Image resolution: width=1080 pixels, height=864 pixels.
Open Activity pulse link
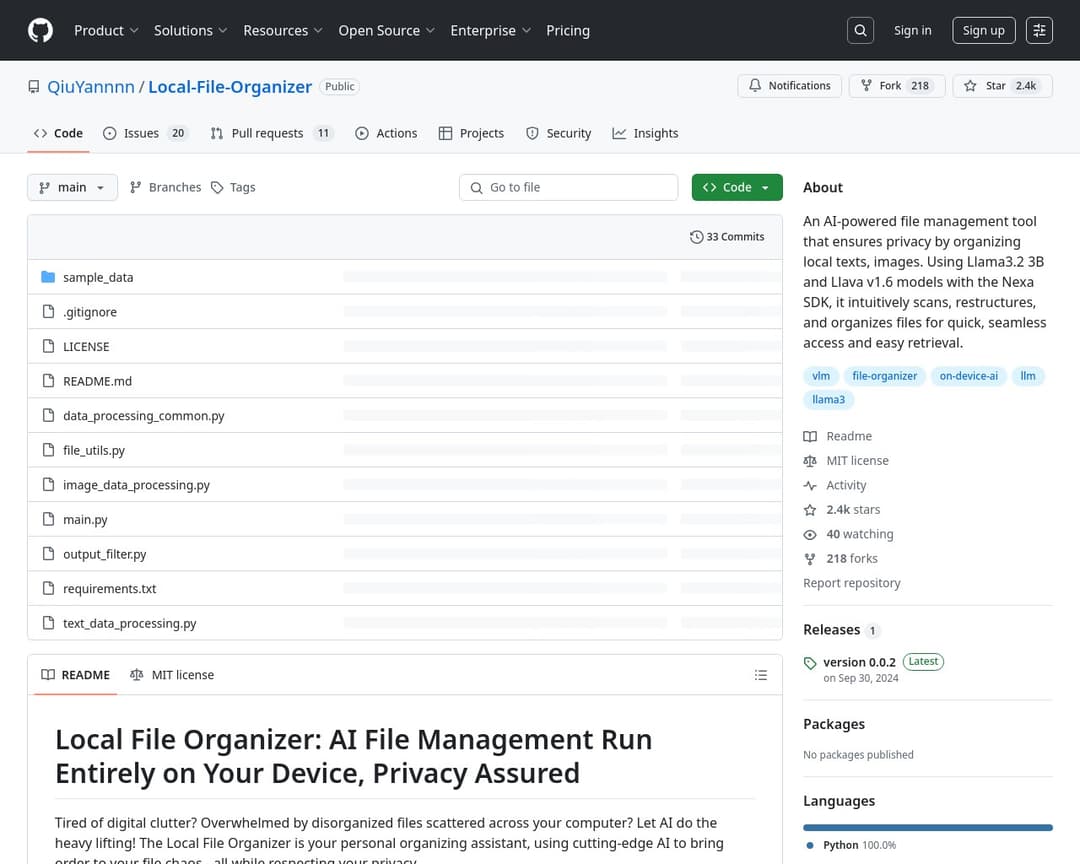835,485
